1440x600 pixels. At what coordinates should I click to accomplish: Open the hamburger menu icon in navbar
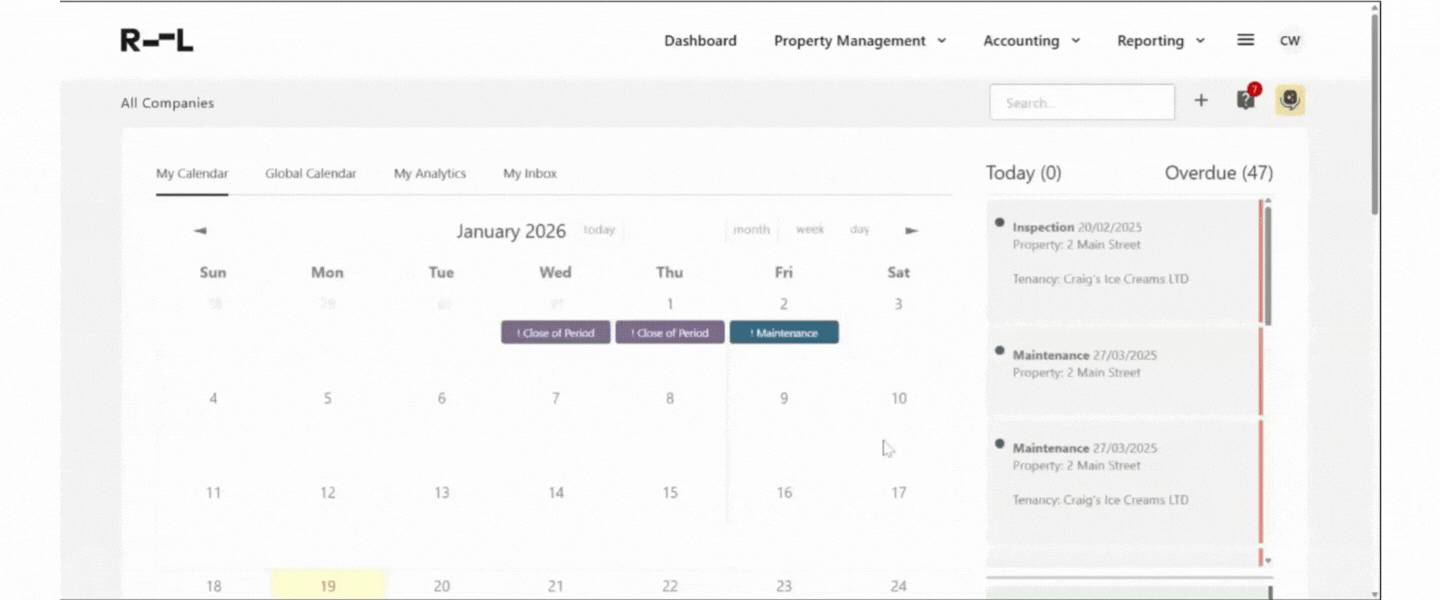[x=1245, y=40]
